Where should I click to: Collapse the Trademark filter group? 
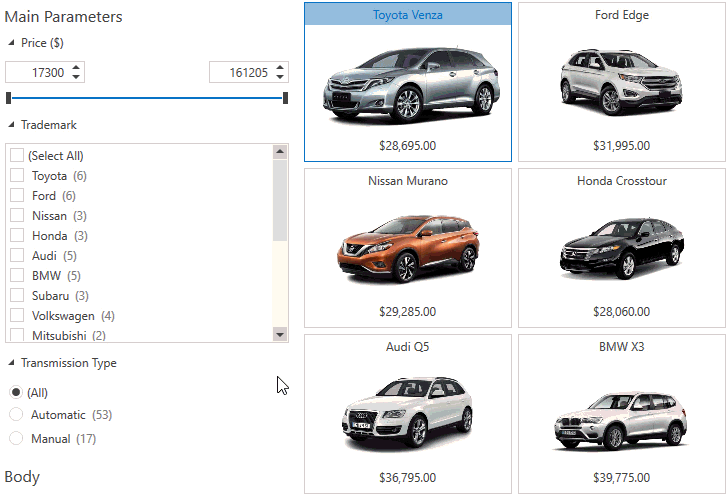click(x=11, y=125)
